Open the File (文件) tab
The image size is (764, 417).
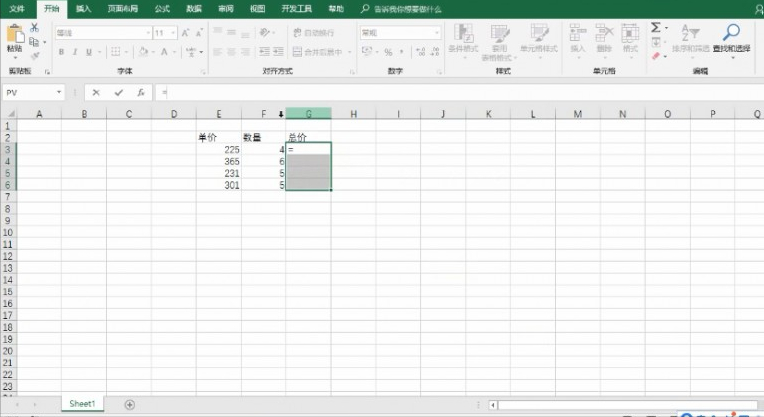coord(17,9)
